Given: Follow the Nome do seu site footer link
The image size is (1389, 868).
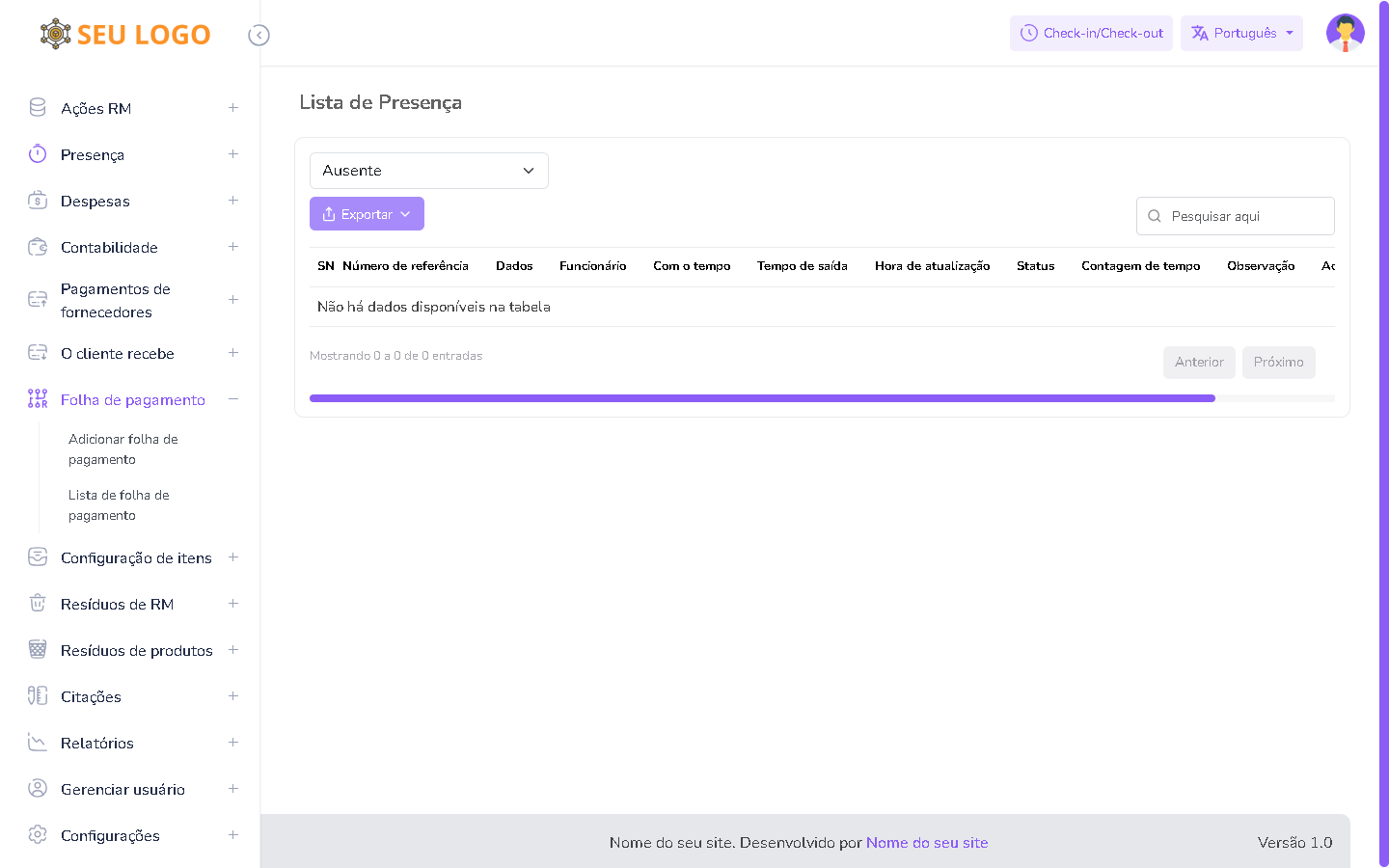Looking at the screenshot, I should 926,843.
